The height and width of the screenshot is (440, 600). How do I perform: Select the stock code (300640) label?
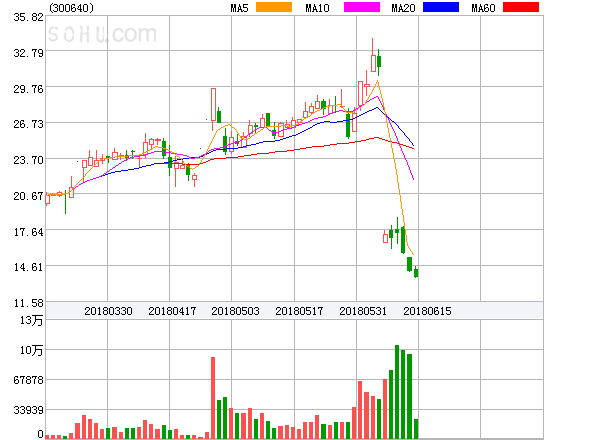click(71, 8)
